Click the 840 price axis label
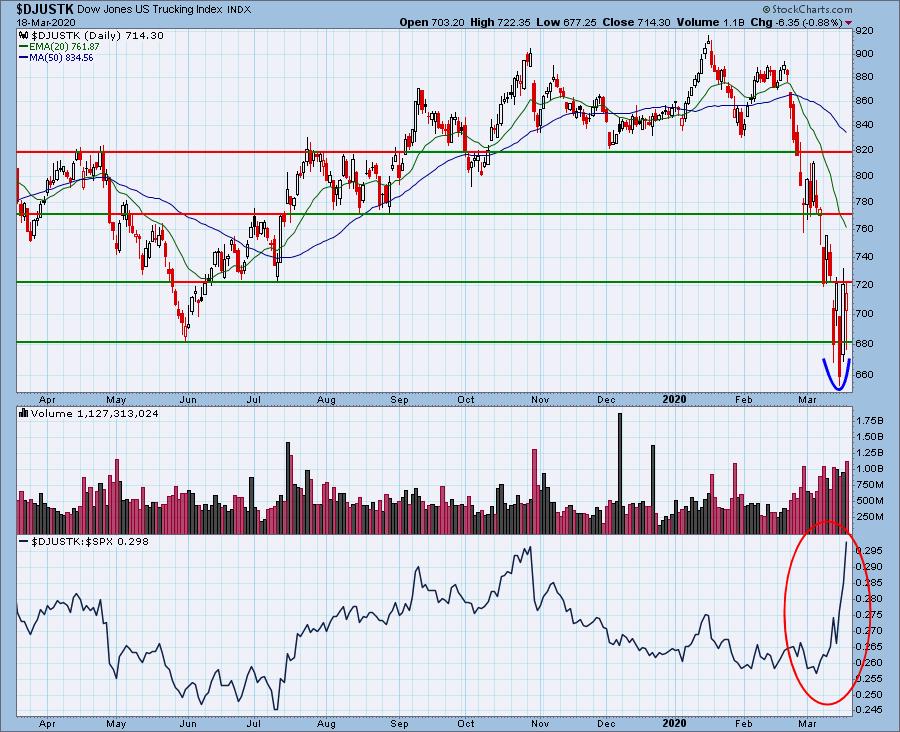The image size is (900, 732). [864, 125]
